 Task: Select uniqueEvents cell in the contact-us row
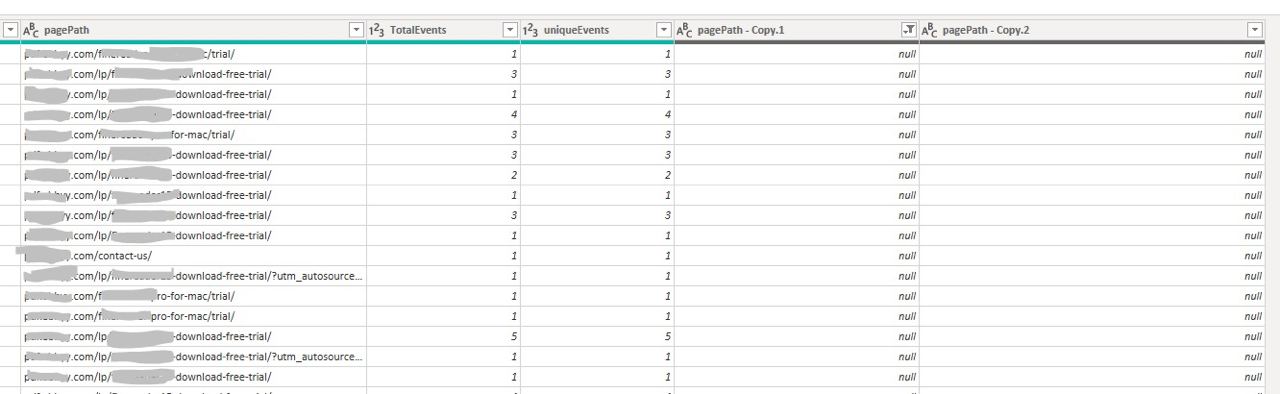click(597, 256)
